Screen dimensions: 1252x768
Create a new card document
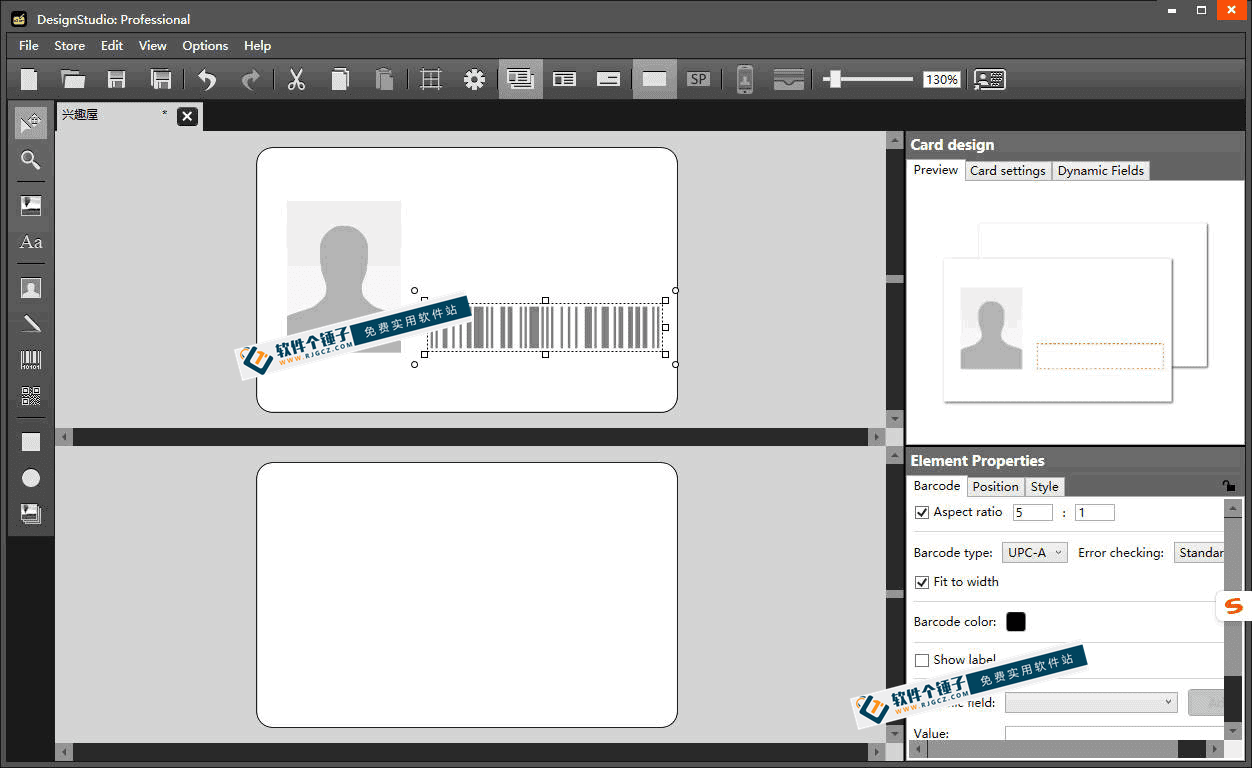(x=30, y=79)
